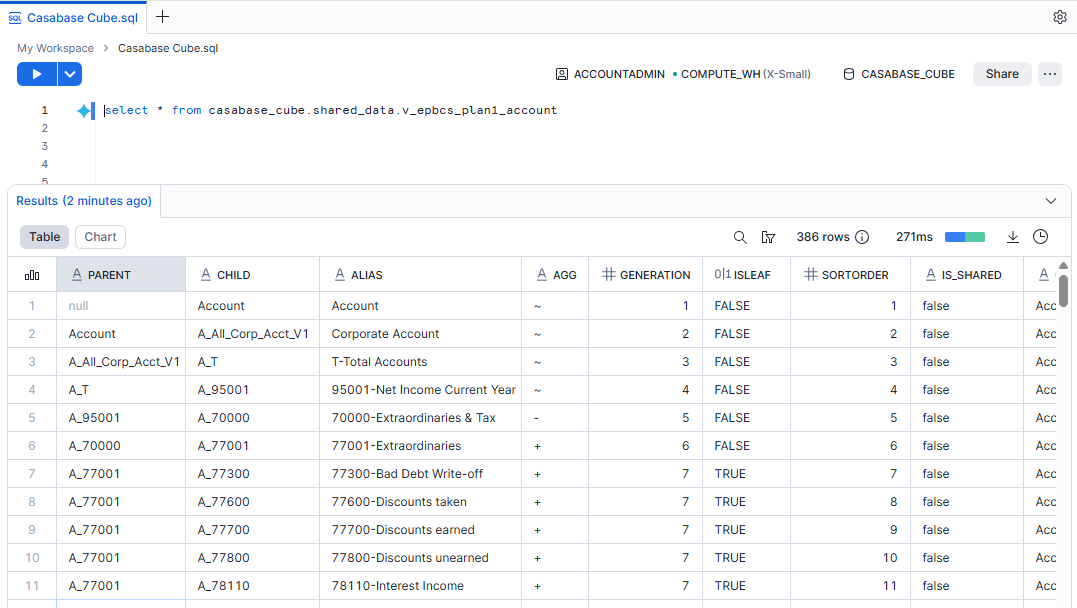Viewport: 1077px width, 608px height.
Task: Collapse the results panel chevron
Action: [1050, 201]
